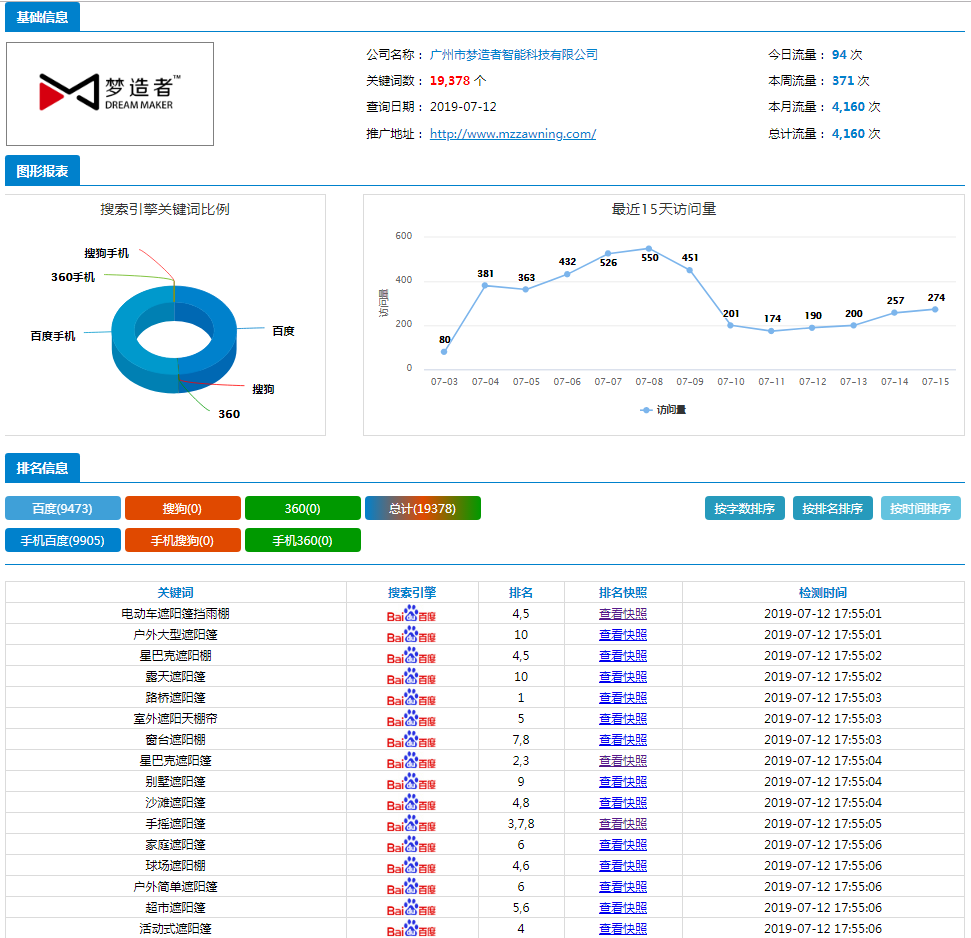Click the Baidu icon for 活动式遮阳篷 row
The image size is (971, 938).
coord(412,929)
